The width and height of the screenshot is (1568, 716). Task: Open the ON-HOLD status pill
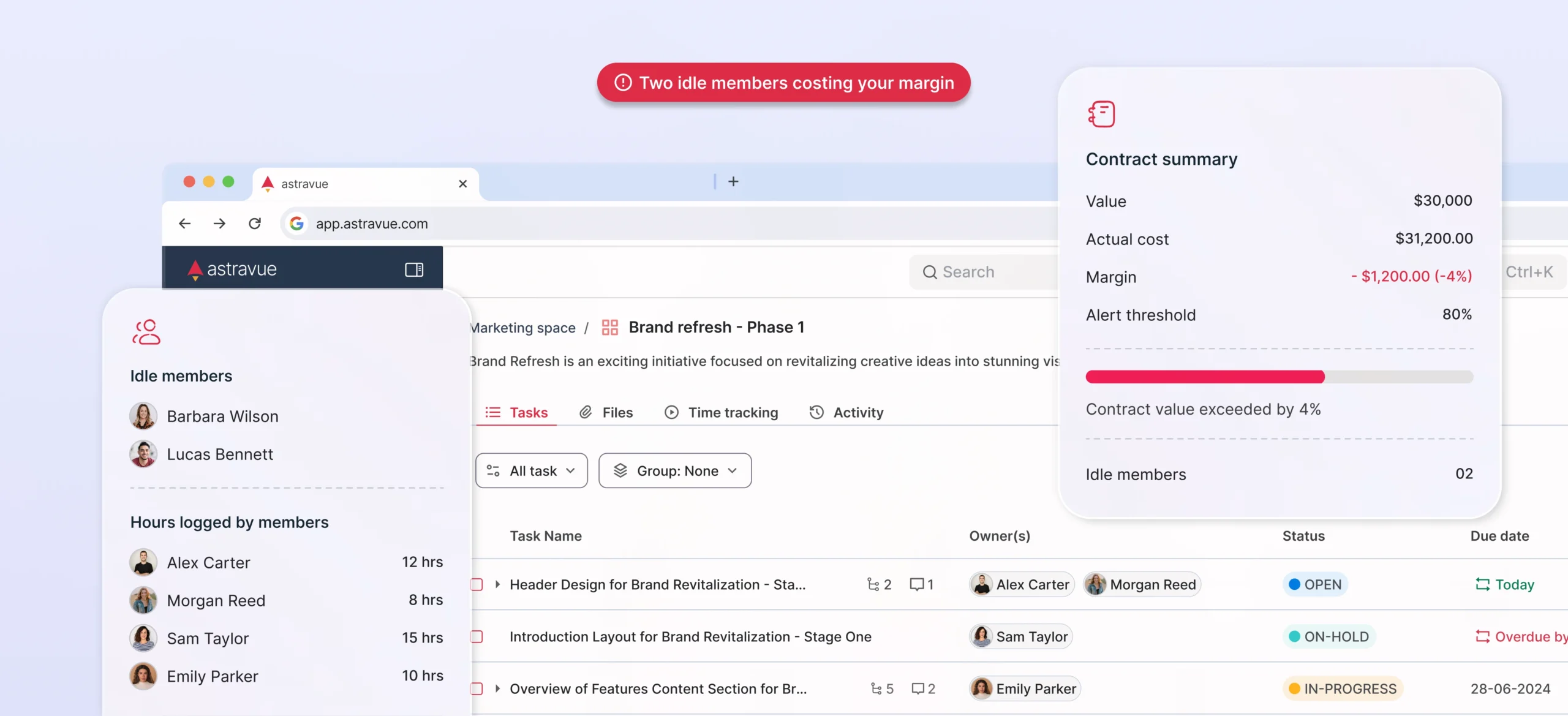tap(1329, 636)
